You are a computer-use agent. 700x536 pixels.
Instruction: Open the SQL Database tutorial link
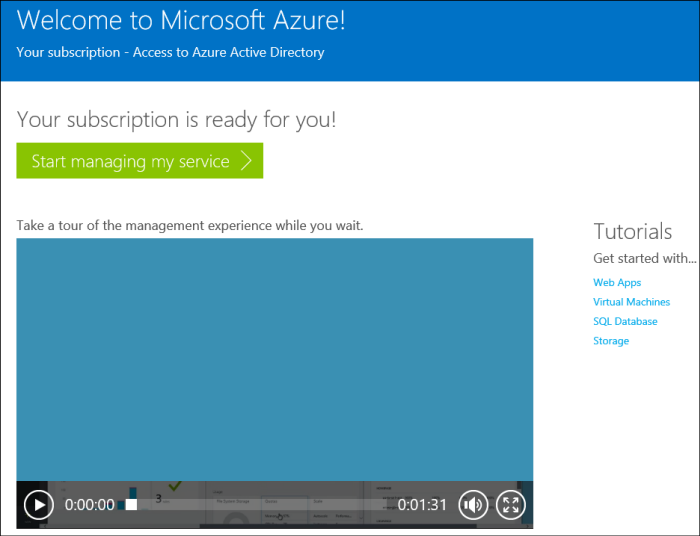[x=625, y=321]
